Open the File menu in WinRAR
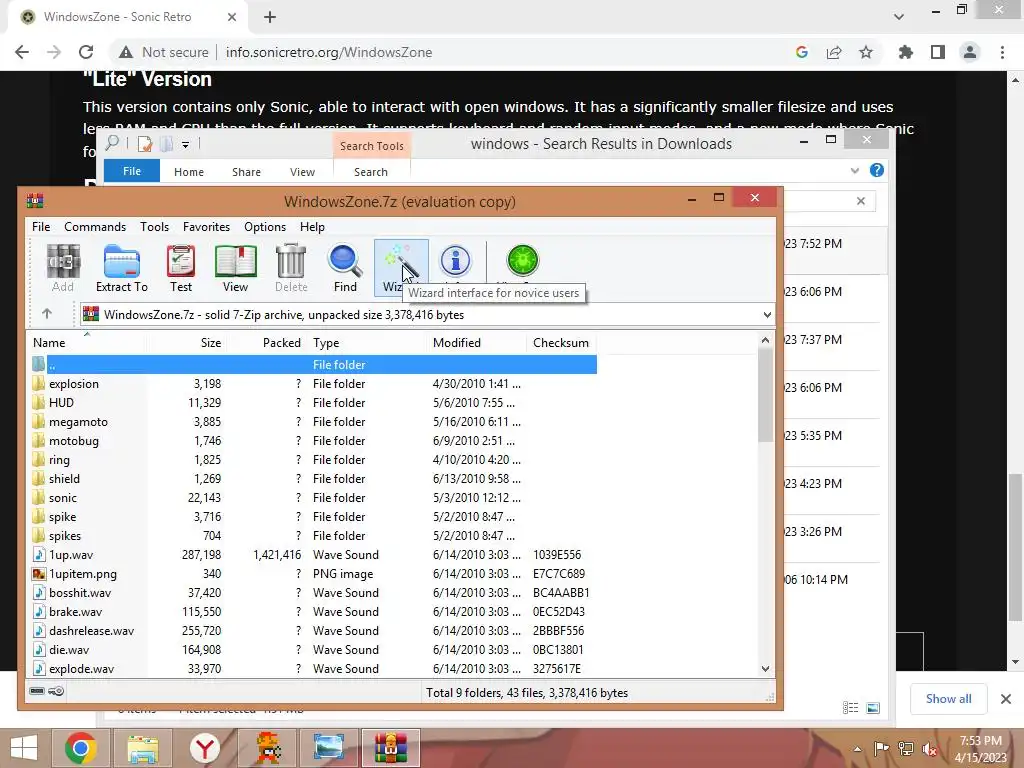Image resolution: width=1024 pixels, height=768 pixels. coord(41,227)
